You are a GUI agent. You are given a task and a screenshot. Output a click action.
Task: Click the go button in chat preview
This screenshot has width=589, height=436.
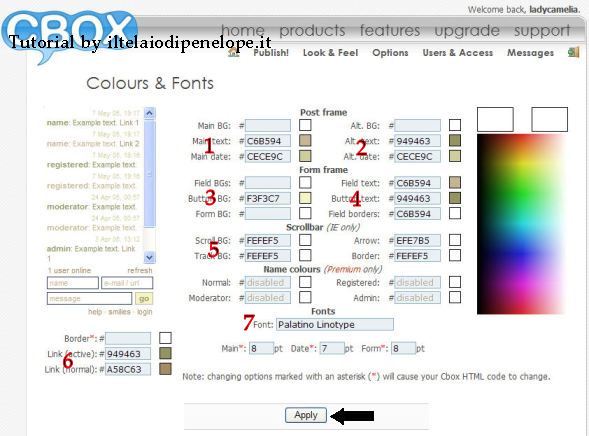click(x=144, y=299)
